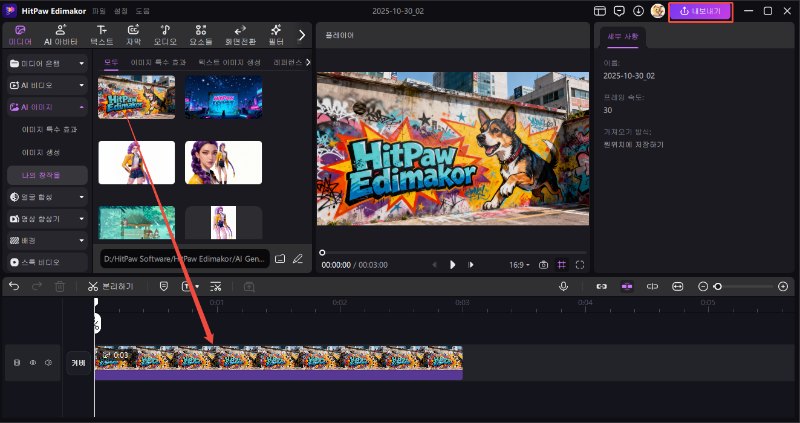This screenshot has height=423, width=800.
Task: Click the microphone voice-over icon
Action: 564,286
